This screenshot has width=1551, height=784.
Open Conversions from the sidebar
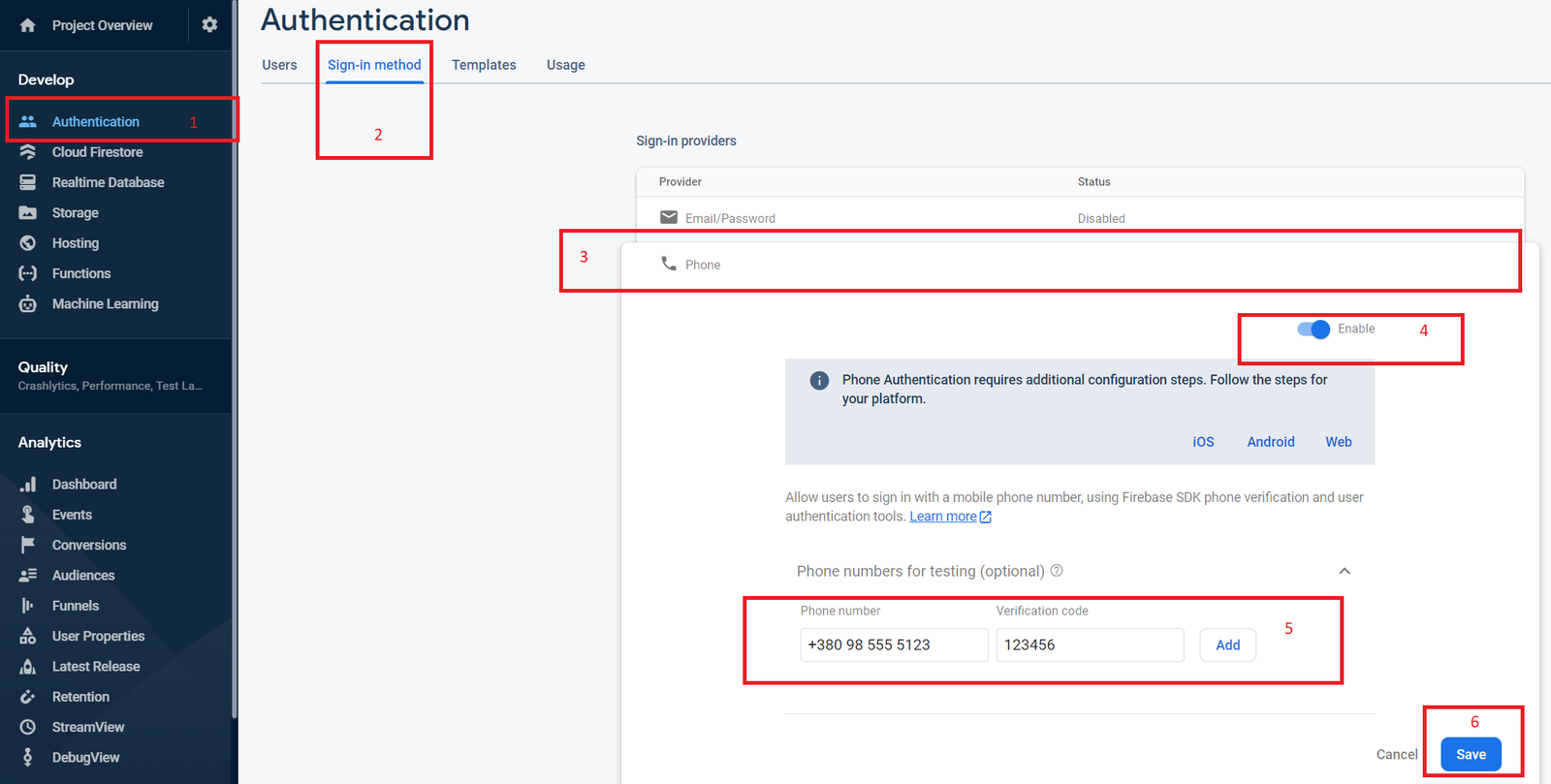(89, 546)
